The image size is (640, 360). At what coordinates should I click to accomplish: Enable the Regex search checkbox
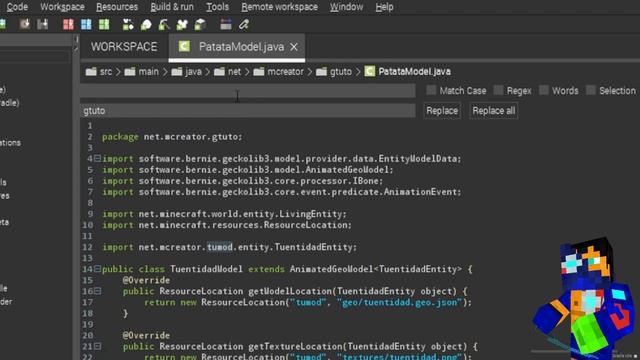[498, 90]
